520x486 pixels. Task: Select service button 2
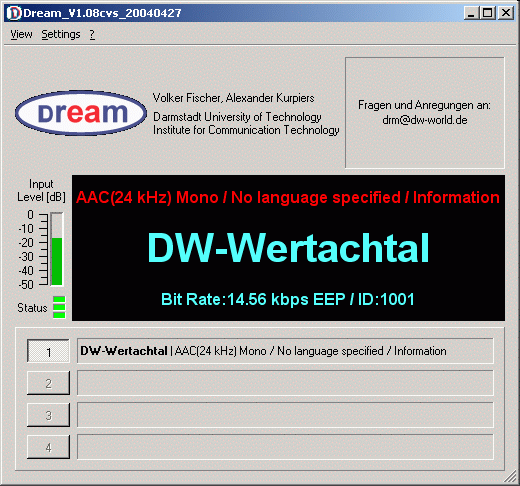(48, 383)
